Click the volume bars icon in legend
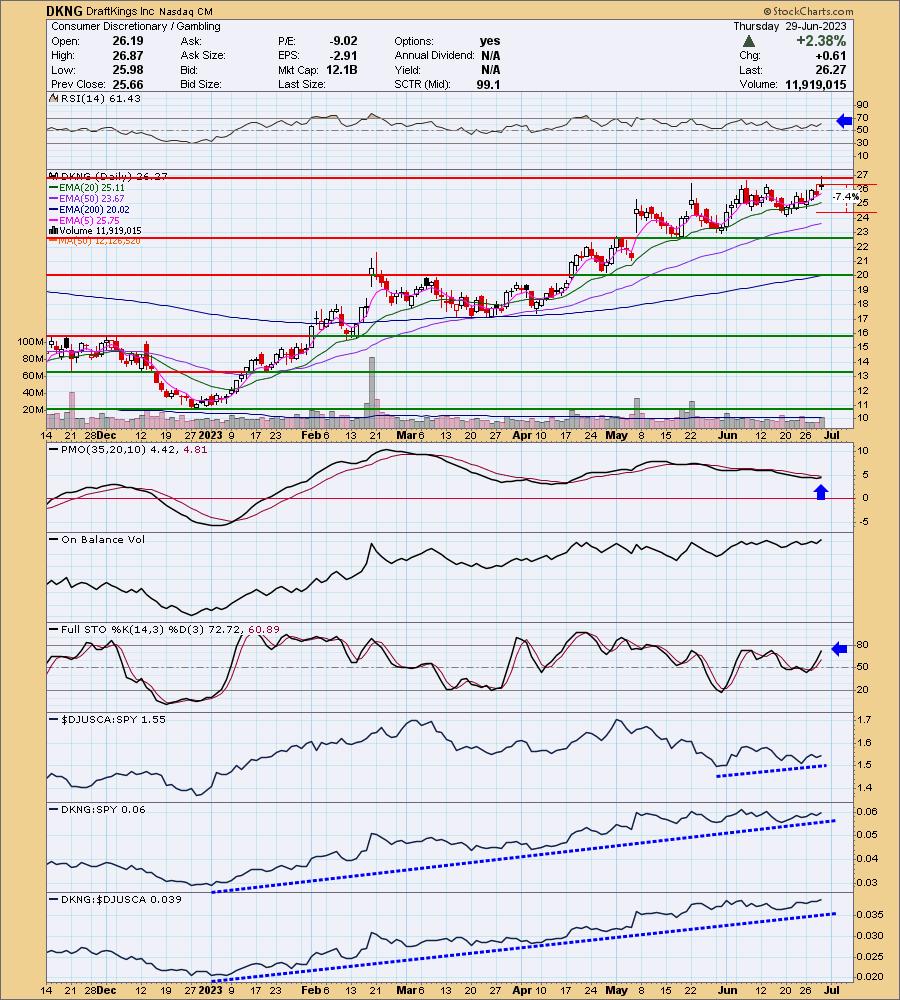The width and height of the screenshot is (900, 1000). pos(54,231)
